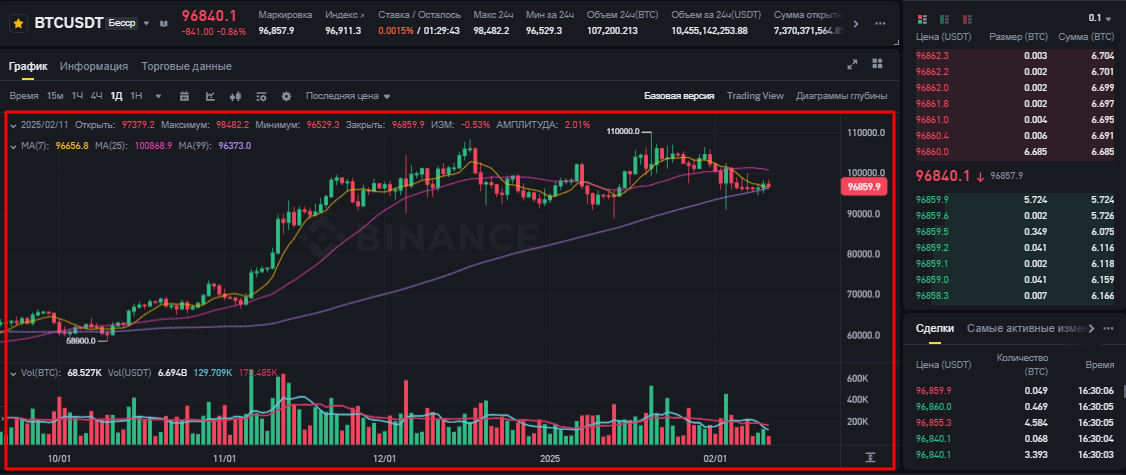This screenshot has width=1126, height=475.
Task: Show only bids (green) order book view
Action: click(x=944, y=18)
